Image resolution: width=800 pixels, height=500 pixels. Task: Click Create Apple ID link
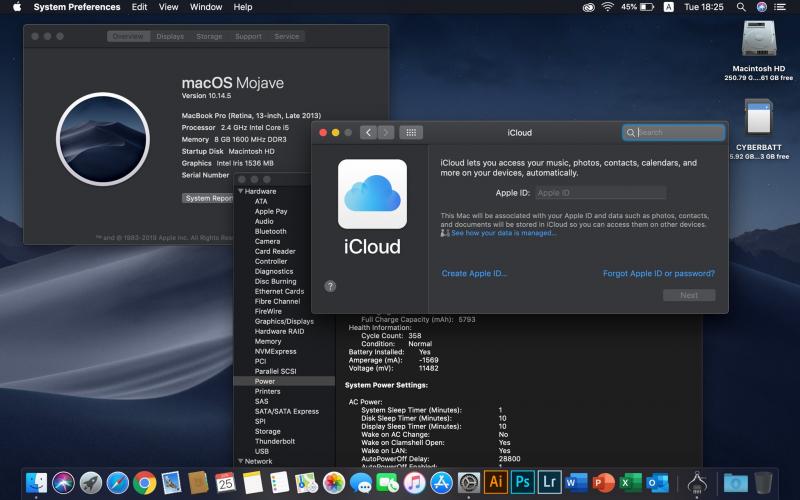tap(474, 273)
